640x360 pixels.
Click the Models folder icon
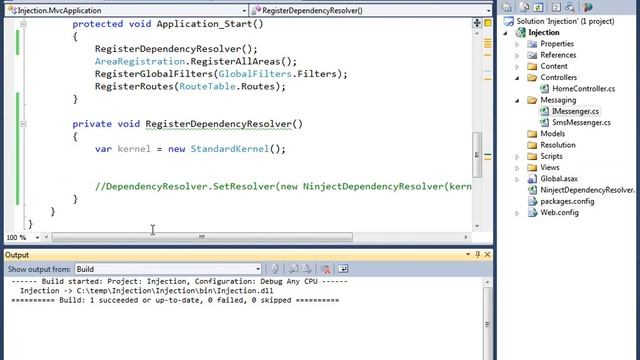click(532, 134)
